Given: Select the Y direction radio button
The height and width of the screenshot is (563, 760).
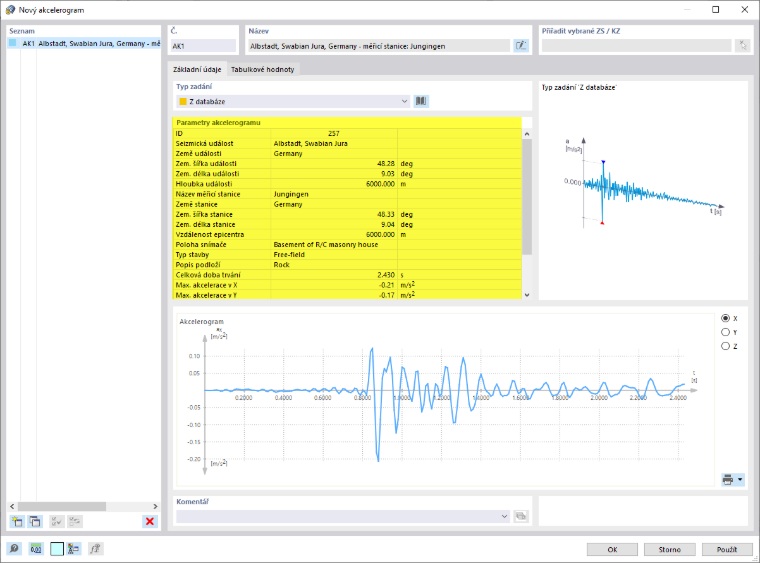Looking at the screenshot, I should pyautogui.click(x=726, y=332).
